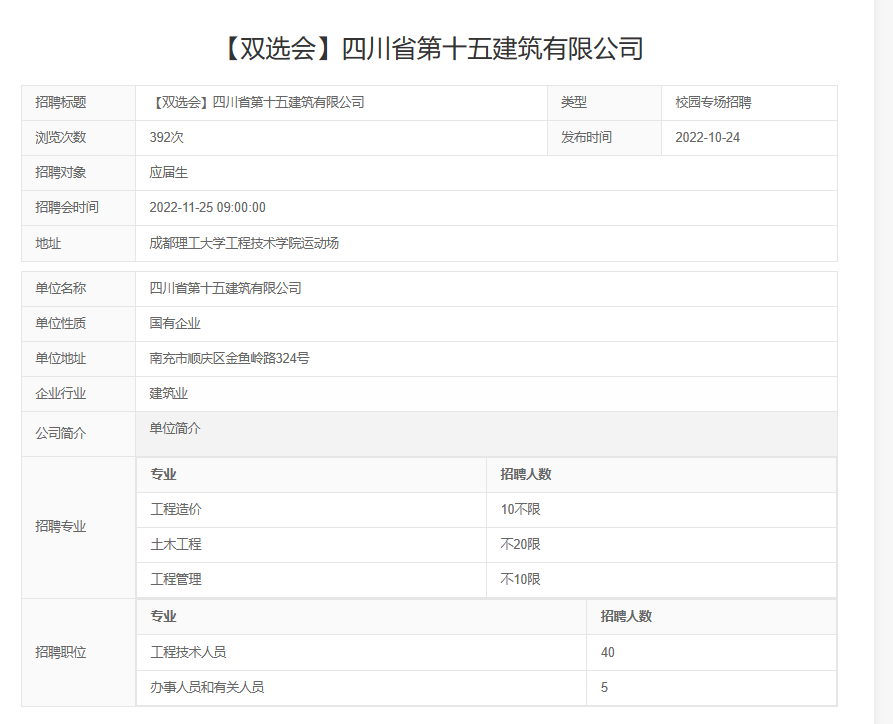
Task: Click the 392次 view count
Action: coord(166,137)
